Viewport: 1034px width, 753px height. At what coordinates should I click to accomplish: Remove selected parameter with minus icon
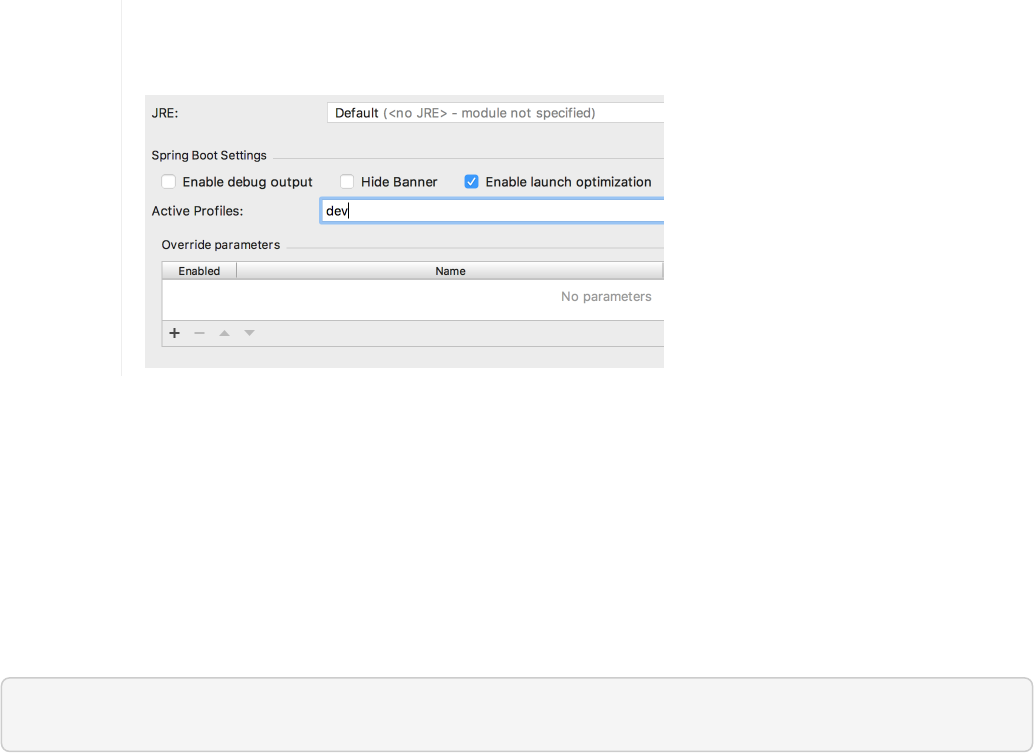[x=199, y=333]
